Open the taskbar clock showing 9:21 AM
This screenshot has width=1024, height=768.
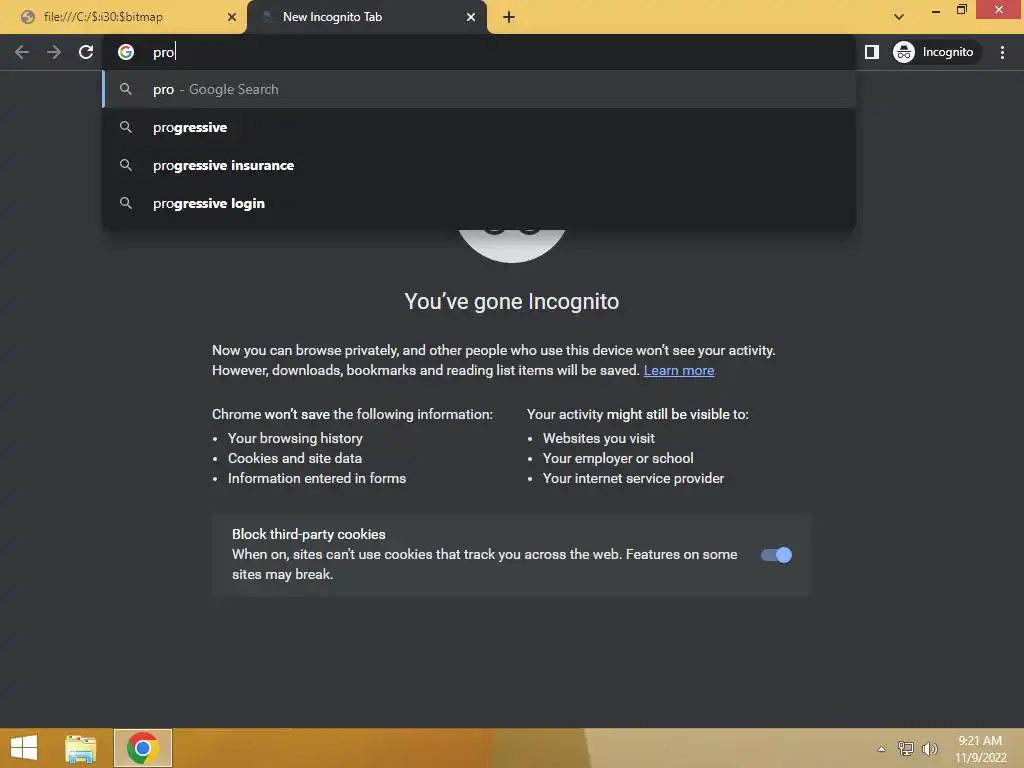[980, 749]
